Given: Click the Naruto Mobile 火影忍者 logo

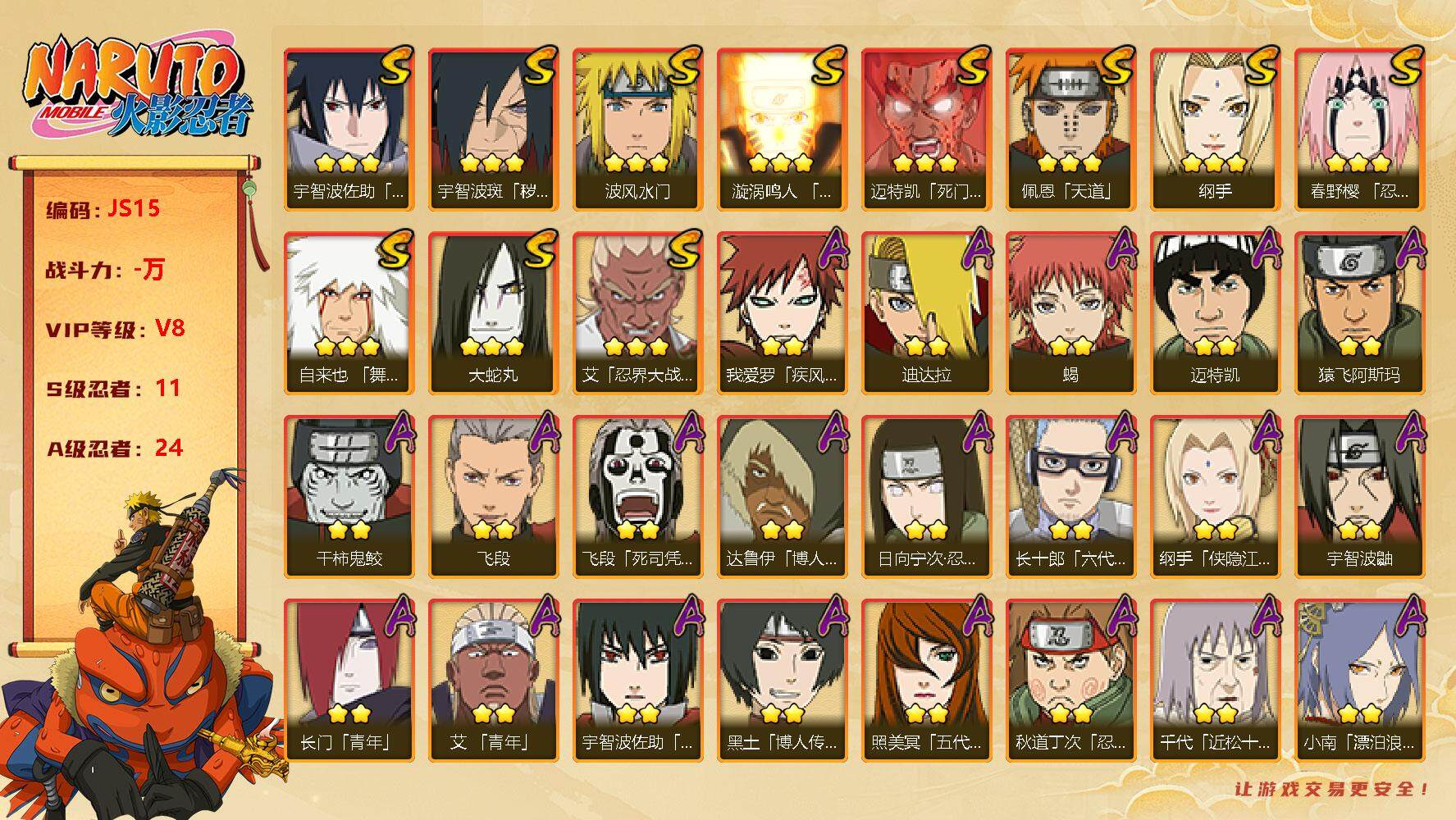Looking at the screenshot, I should (136, 89).
